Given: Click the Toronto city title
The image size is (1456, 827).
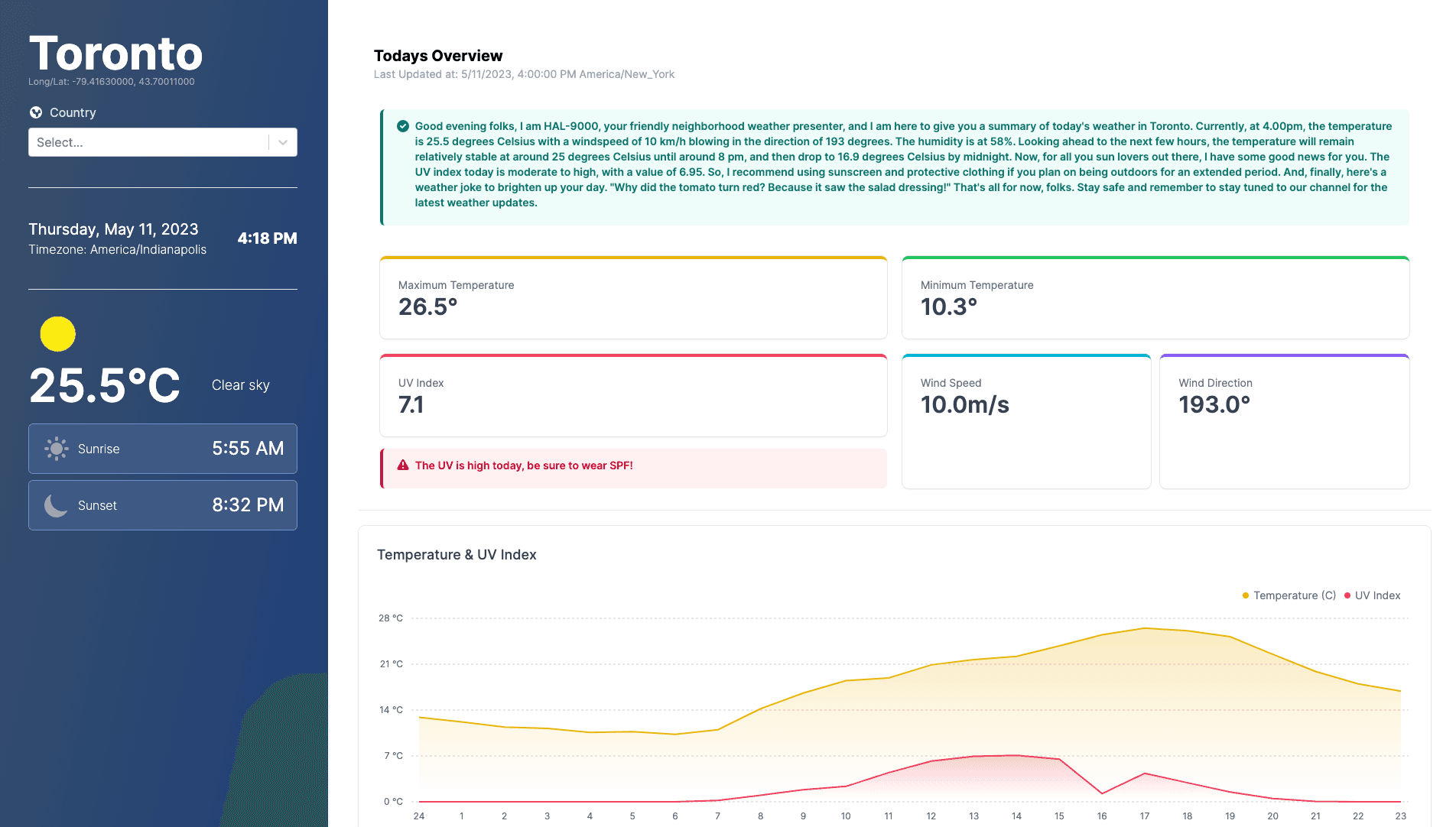Looking at the screenshot, I should coord(115,54).
